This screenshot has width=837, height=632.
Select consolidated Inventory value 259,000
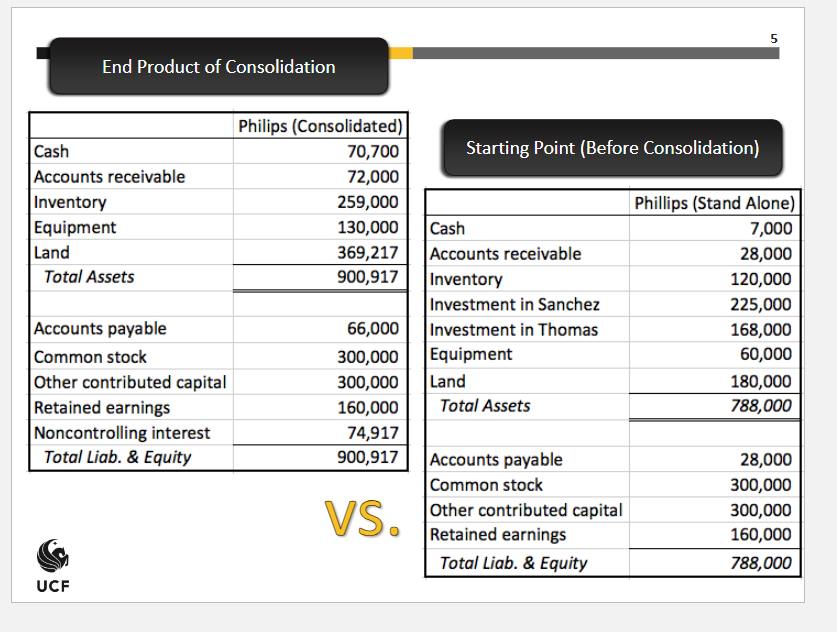[x=367, y=202]
